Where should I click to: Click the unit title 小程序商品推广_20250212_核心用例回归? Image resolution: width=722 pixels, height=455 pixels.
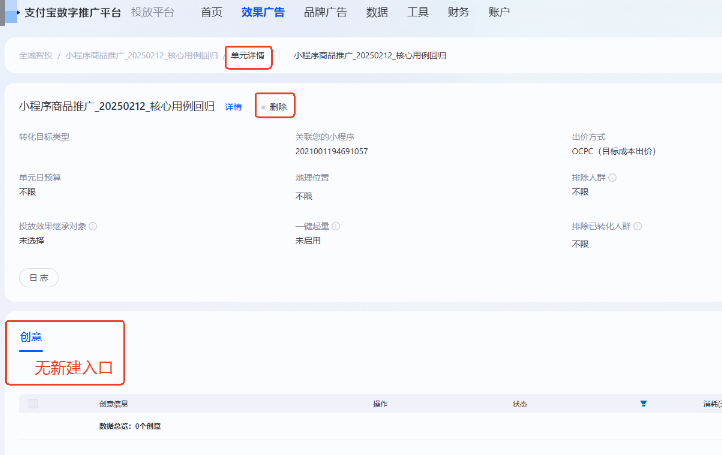click(116, 106)
